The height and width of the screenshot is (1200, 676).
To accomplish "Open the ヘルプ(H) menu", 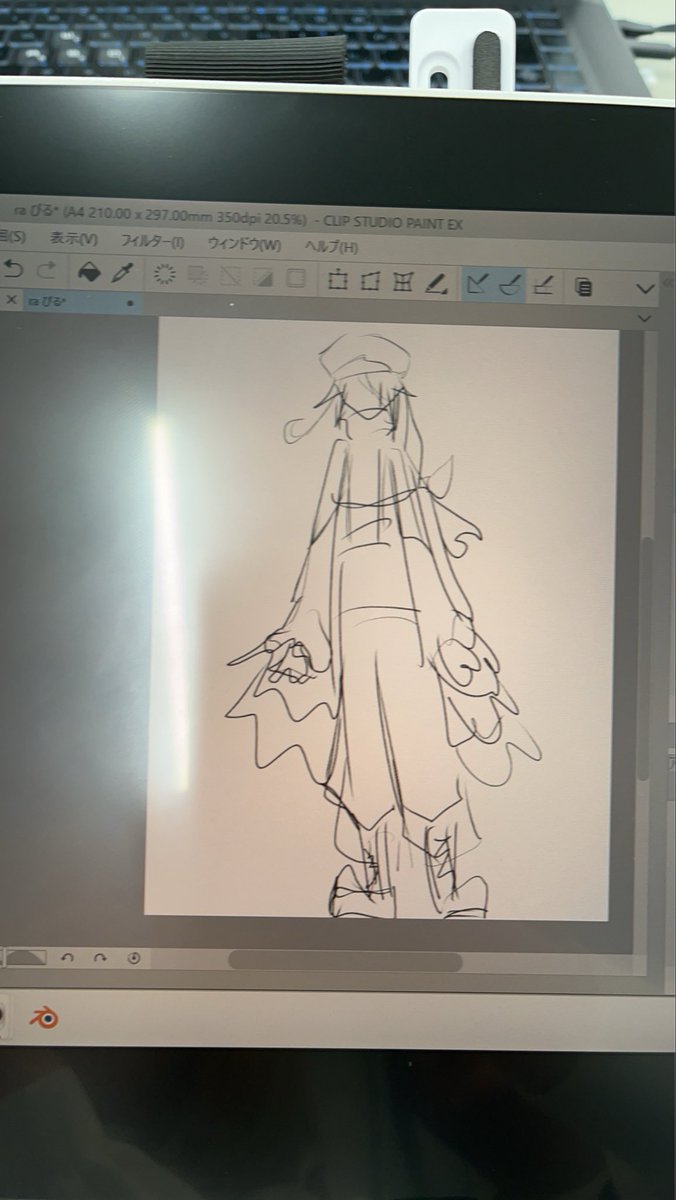I will tap(331, 247).
